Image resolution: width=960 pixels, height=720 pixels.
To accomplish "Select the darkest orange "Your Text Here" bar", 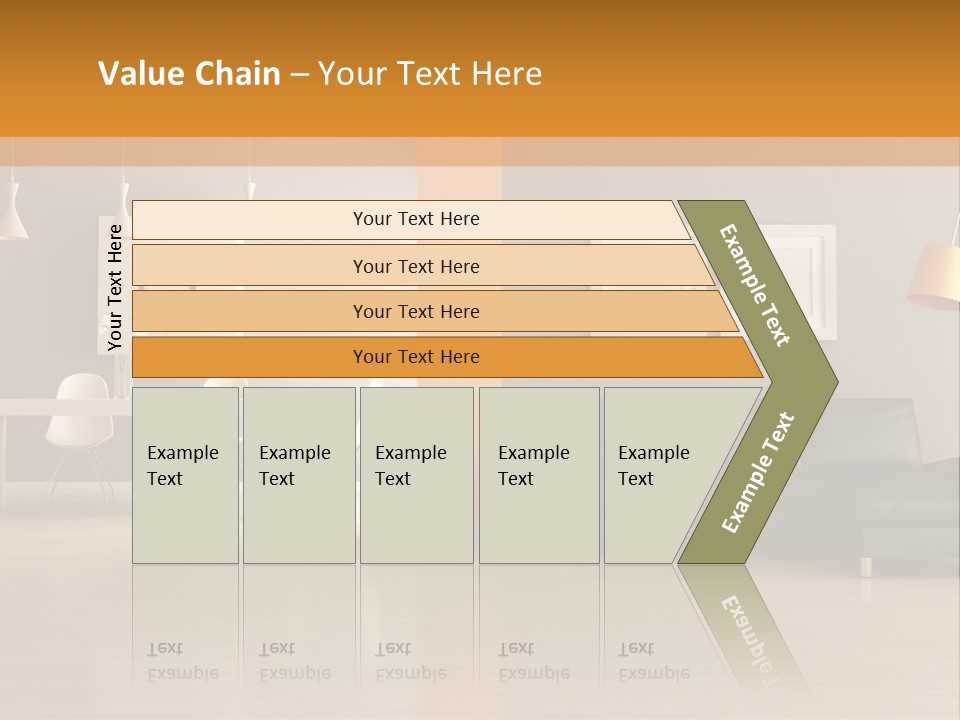I will tap(416, 357).
